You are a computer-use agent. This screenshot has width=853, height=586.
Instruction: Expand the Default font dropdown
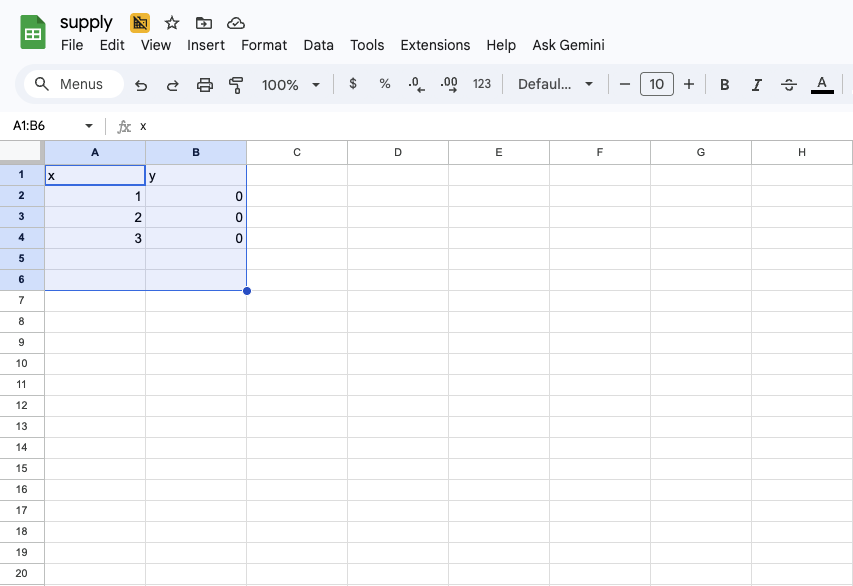point(555,85)
